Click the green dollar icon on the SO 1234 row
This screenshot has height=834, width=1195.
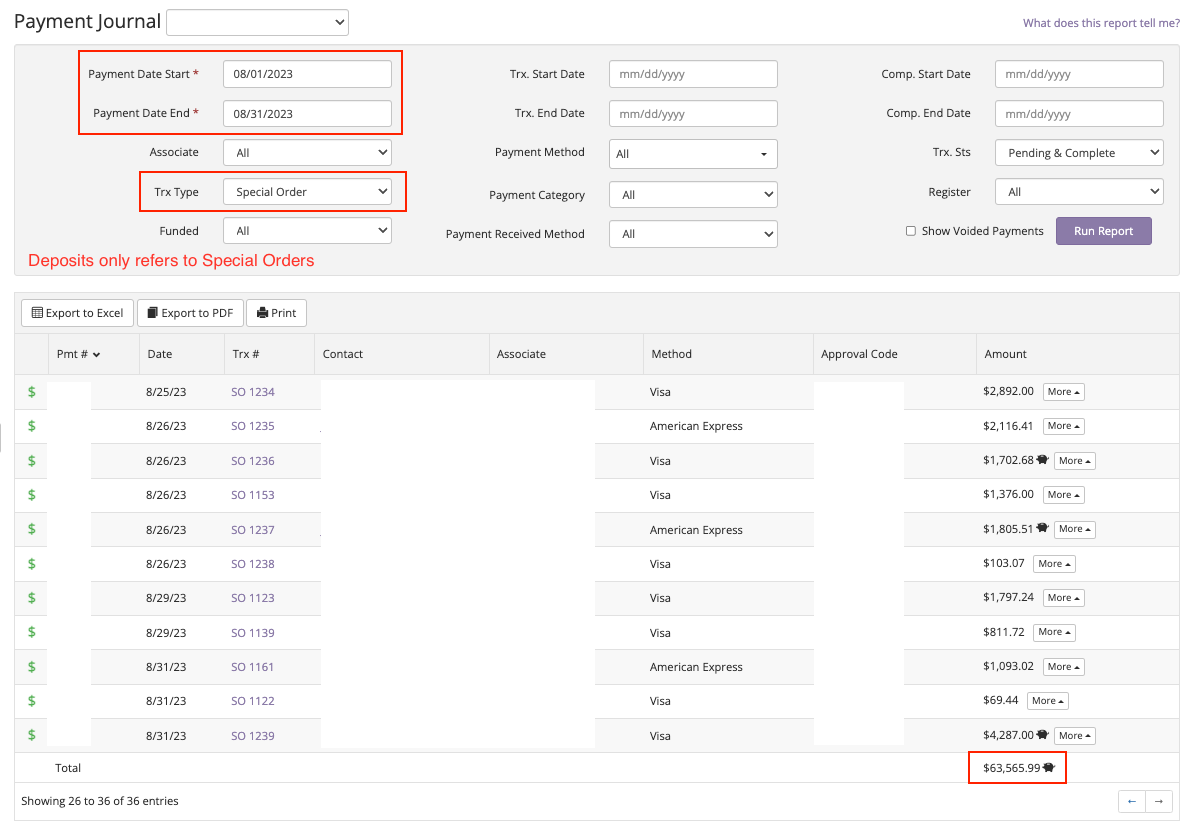pos(30,391)
